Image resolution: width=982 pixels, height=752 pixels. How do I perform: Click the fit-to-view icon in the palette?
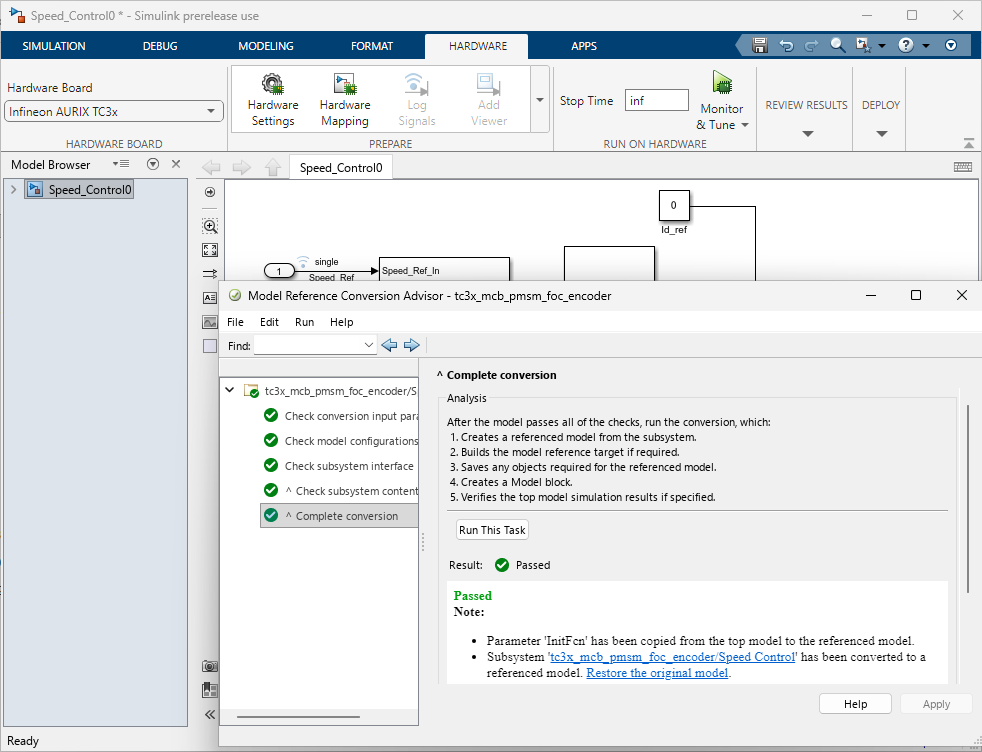210,249
